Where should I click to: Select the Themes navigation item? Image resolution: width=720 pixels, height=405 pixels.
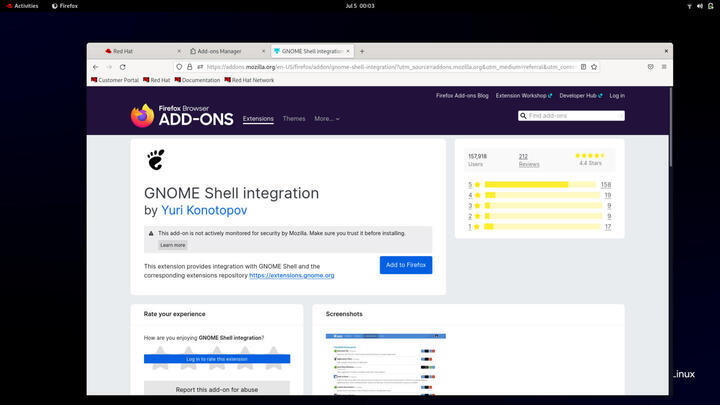point(294,118)
